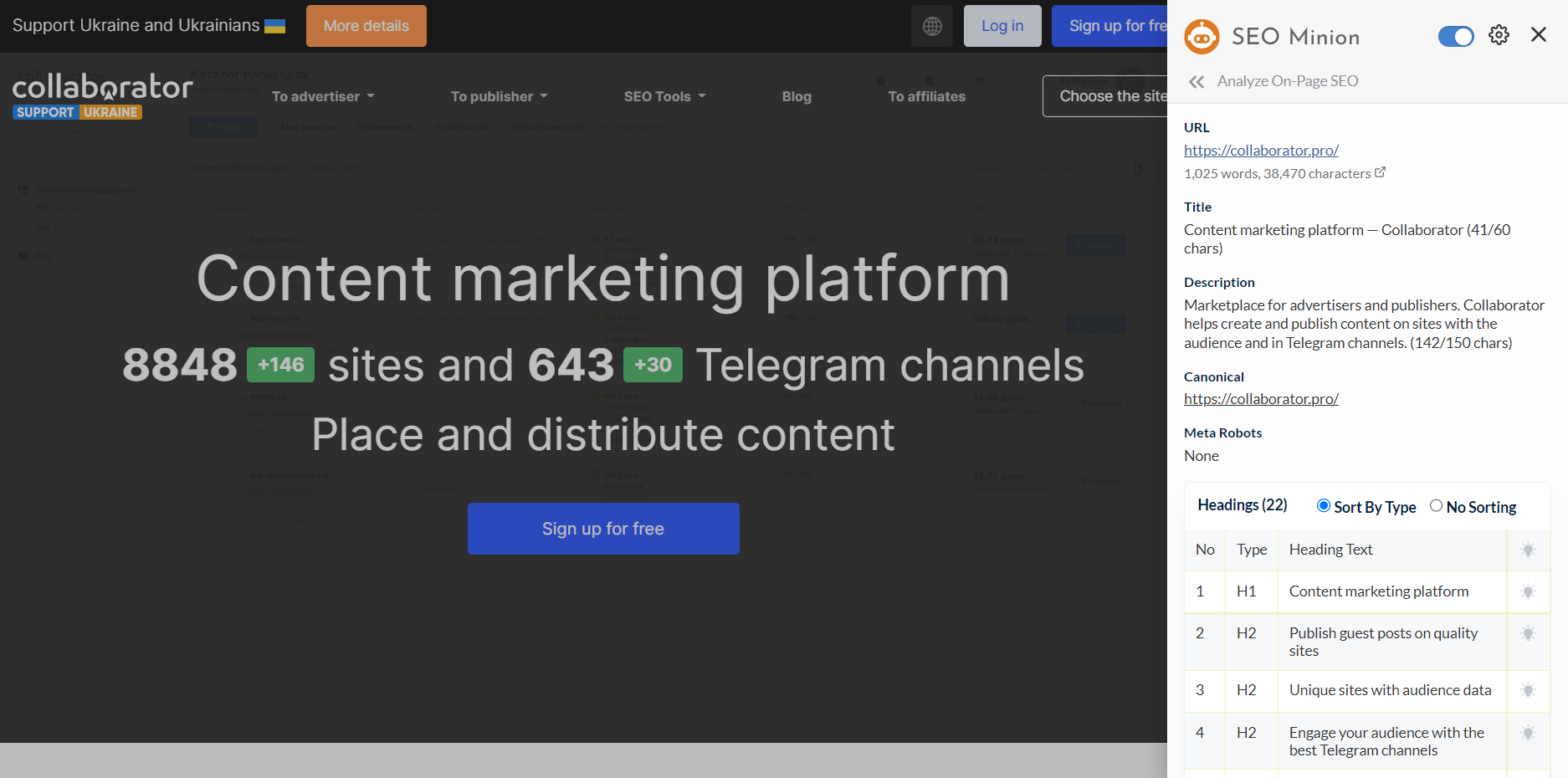Open the https://collaborator.pro/ URL link
This screenshot has height=778, width=1568.
(1261, 151)
